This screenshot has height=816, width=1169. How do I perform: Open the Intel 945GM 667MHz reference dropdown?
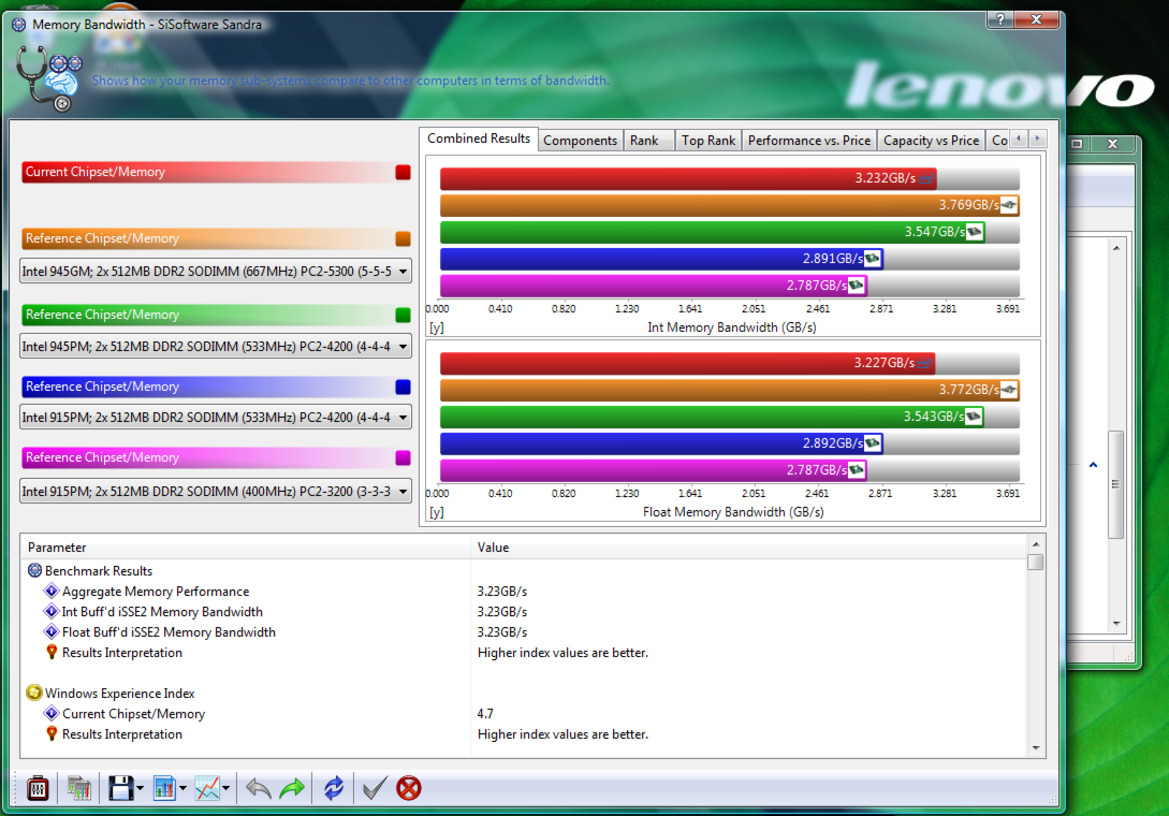click(x=215, y=271)
